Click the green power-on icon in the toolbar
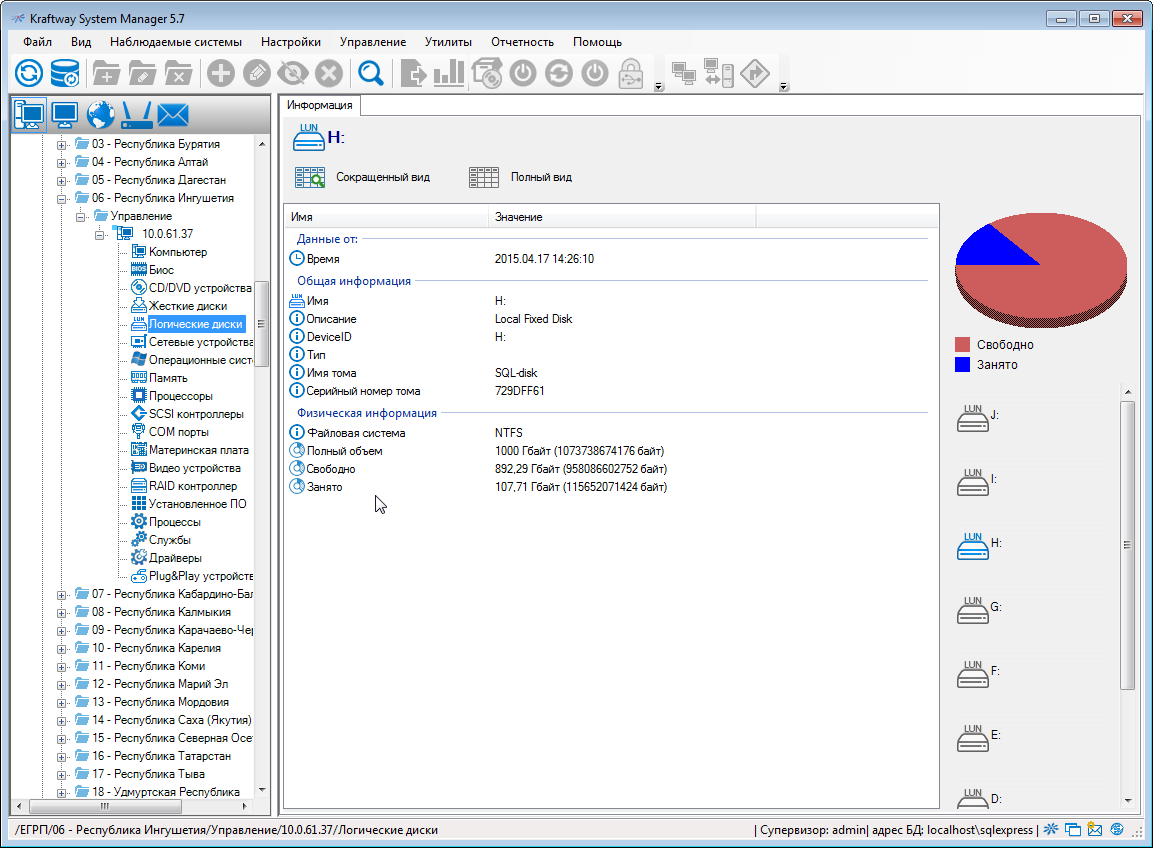The width and height of the screenshot is (1153, 848). [523, 72]
